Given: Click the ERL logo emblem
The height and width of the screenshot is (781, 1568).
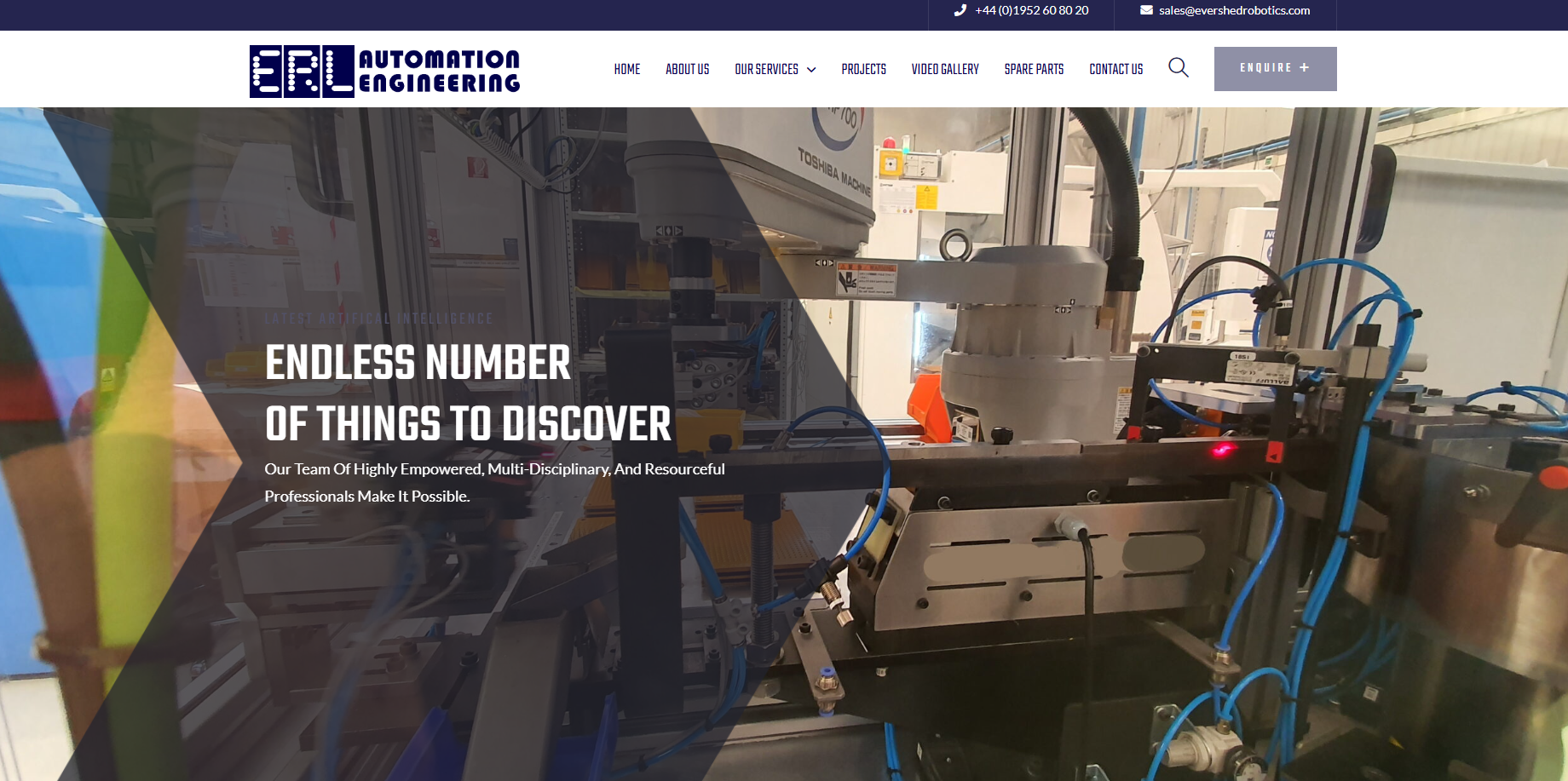Looking at the screenshot, I should click(x=302, y=72).
